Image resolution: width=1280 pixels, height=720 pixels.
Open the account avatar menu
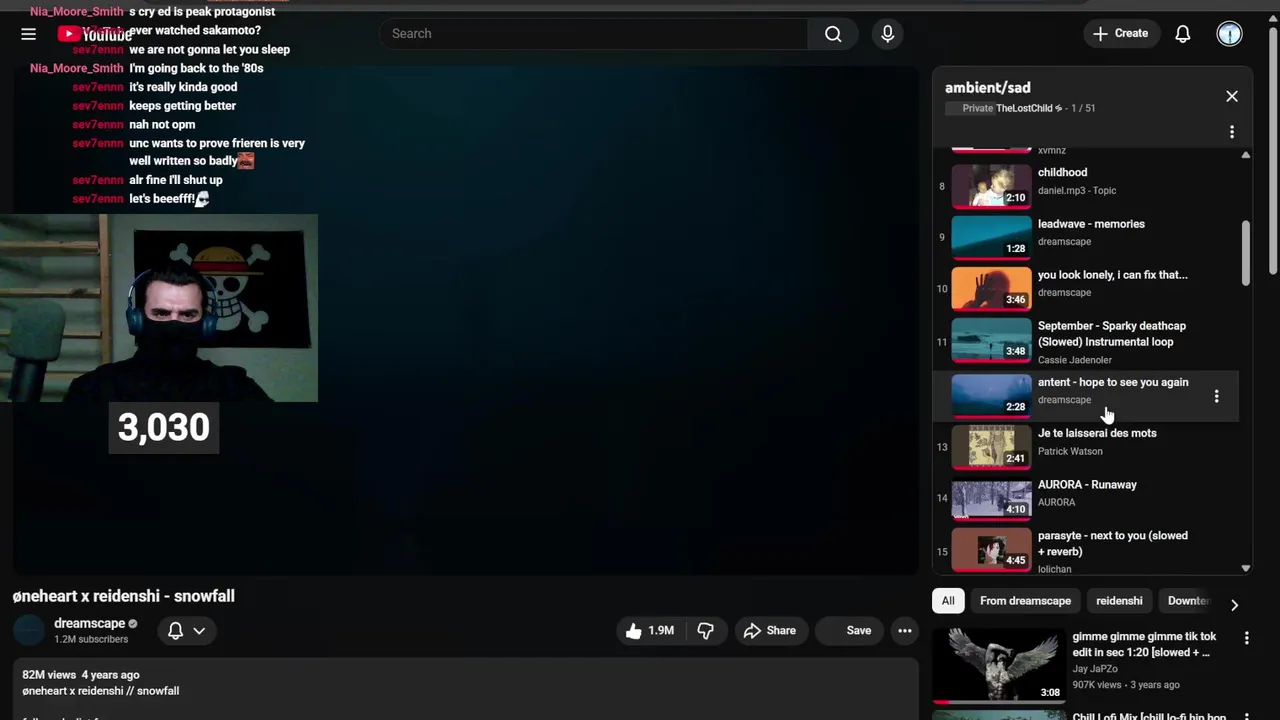1229,34
